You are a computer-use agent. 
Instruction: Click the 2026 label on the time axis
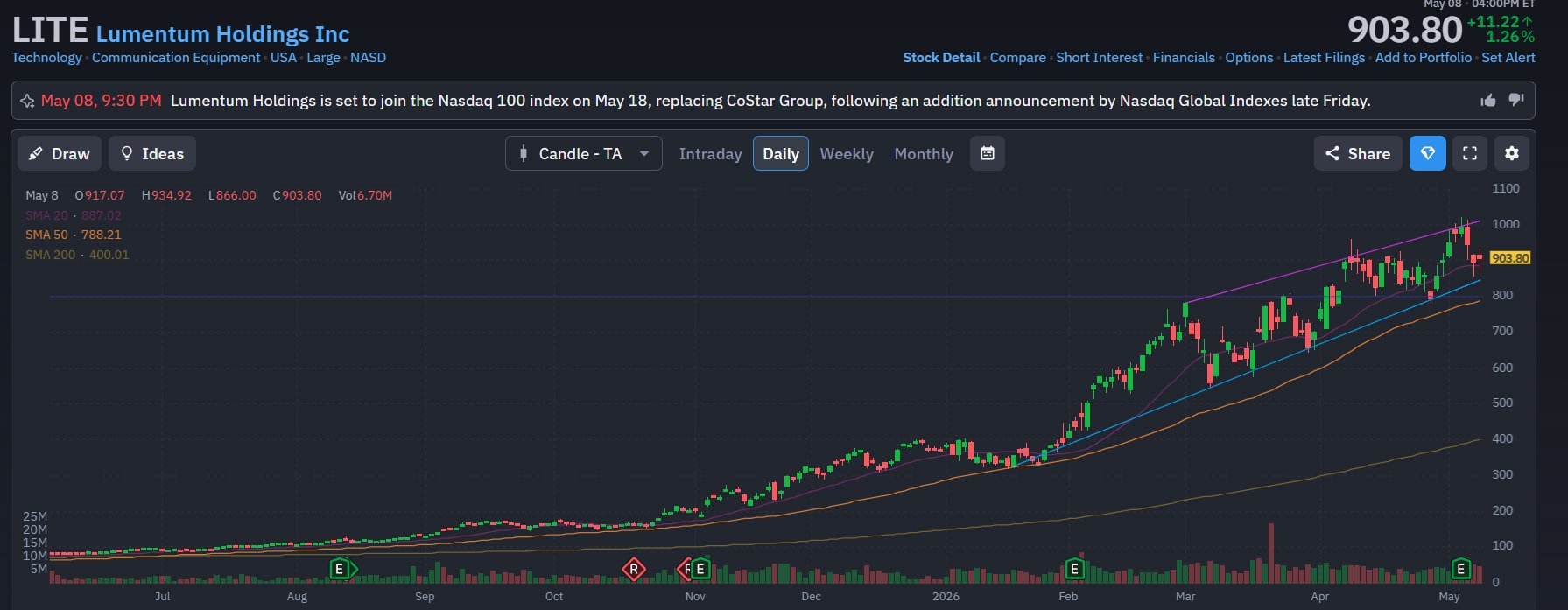tap(946, 596)
